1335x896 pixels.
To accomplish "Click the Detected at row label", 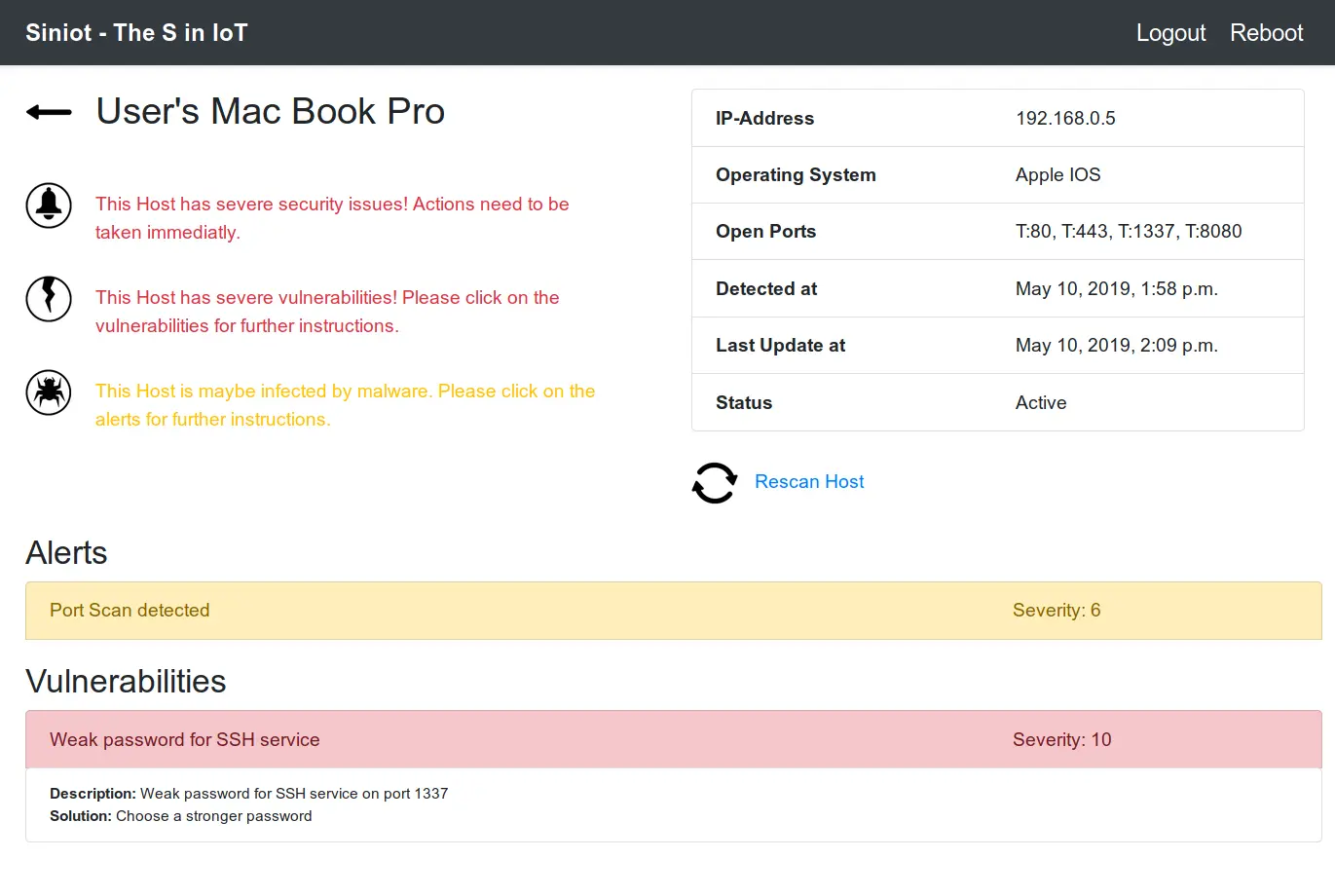I will (x=766, y=288).
